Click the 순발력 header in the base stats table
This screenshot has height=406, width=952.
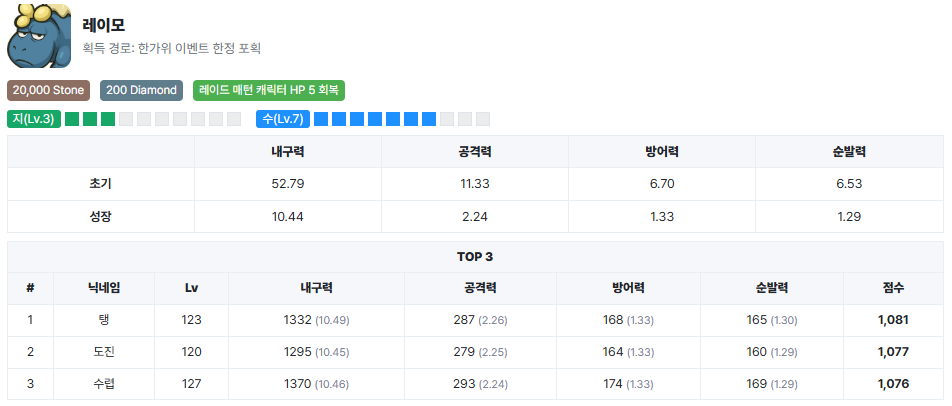(848, 151)
